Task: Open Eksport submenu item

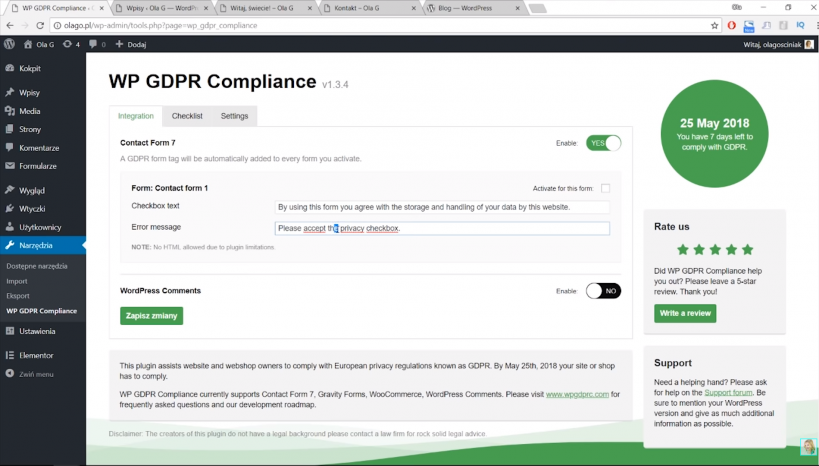Action: 18,296
